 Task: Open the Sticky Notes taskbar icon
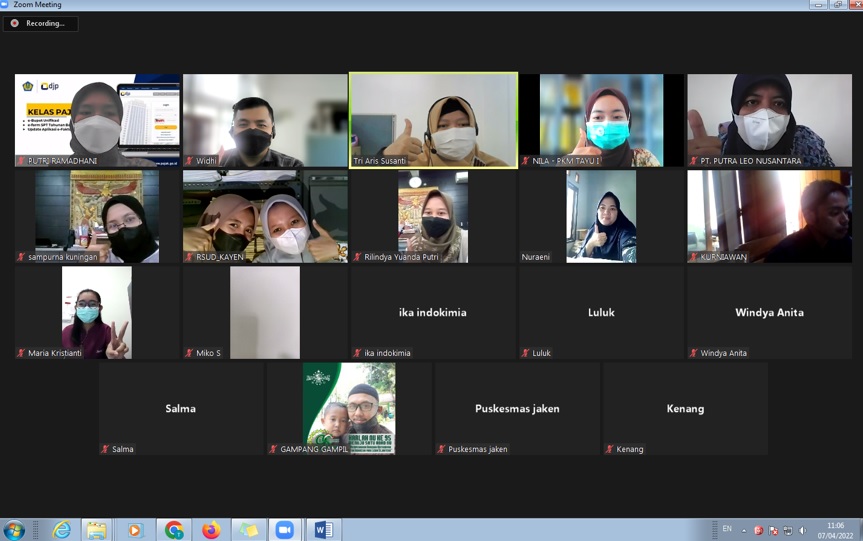coord(248,530)
